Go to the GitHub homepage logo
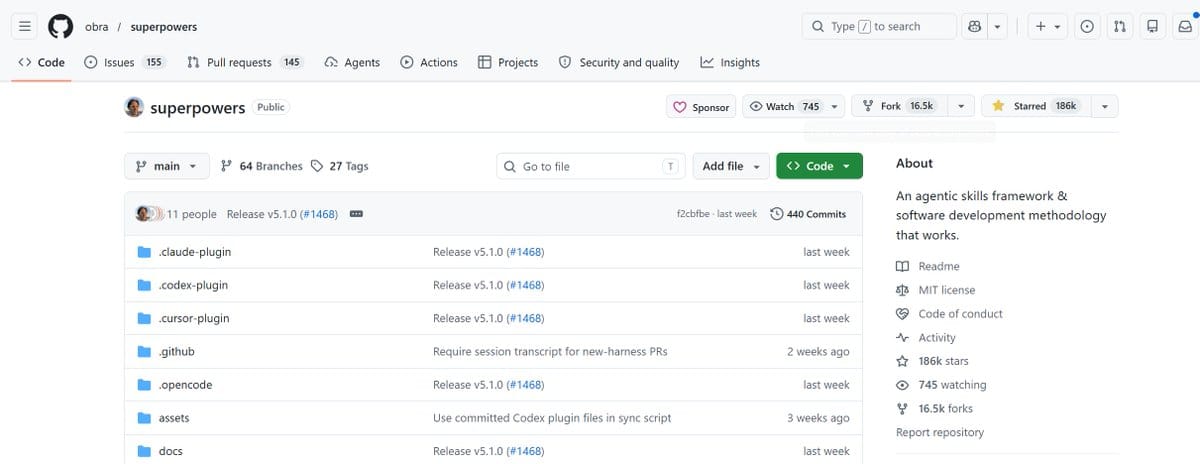 [60, 27]
